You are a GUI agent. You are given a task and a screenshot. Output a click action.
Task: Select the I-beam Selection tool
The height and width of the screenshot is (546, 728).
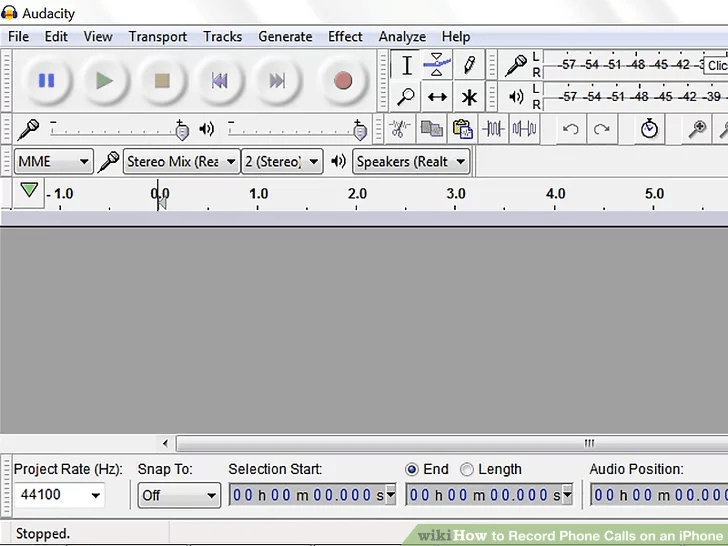point(406,65)
